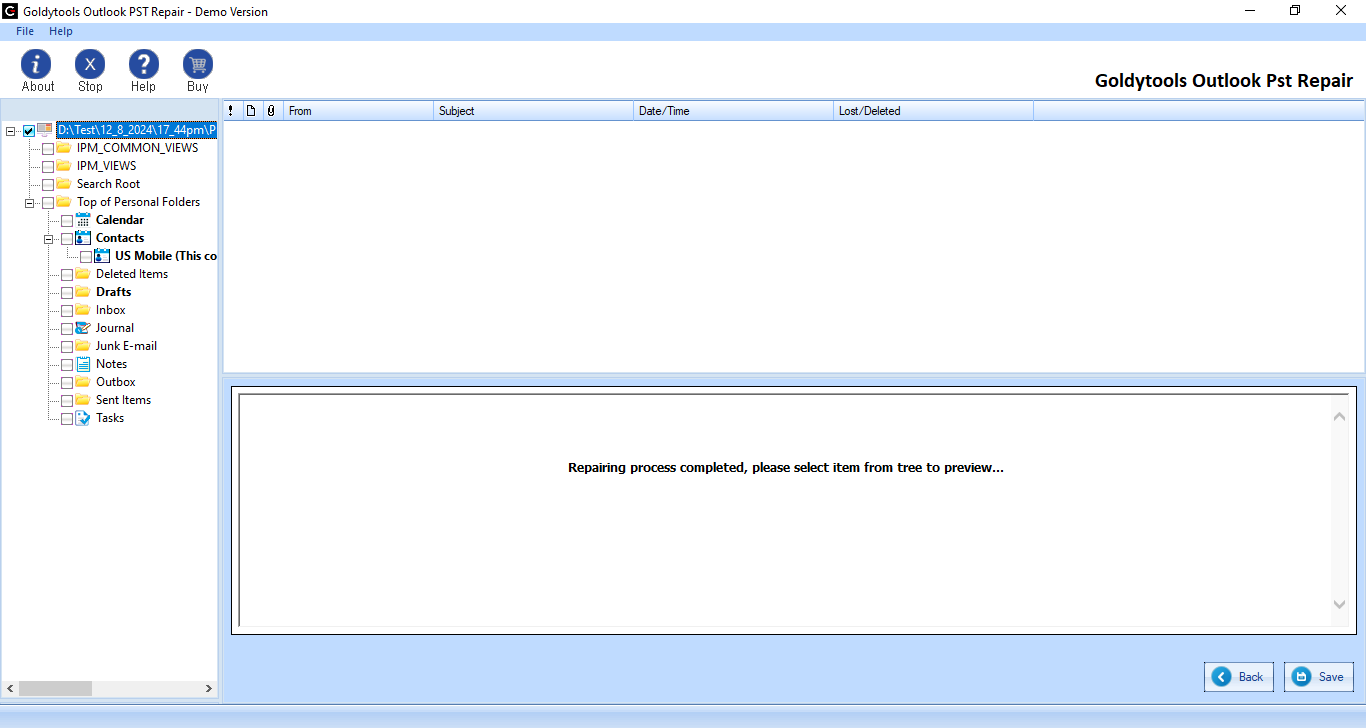The width and height of the screenshot is (1366, 728).
Task: Sort by importance exclamation column icon
Action: pyautogui.click(x=231, y=111)
